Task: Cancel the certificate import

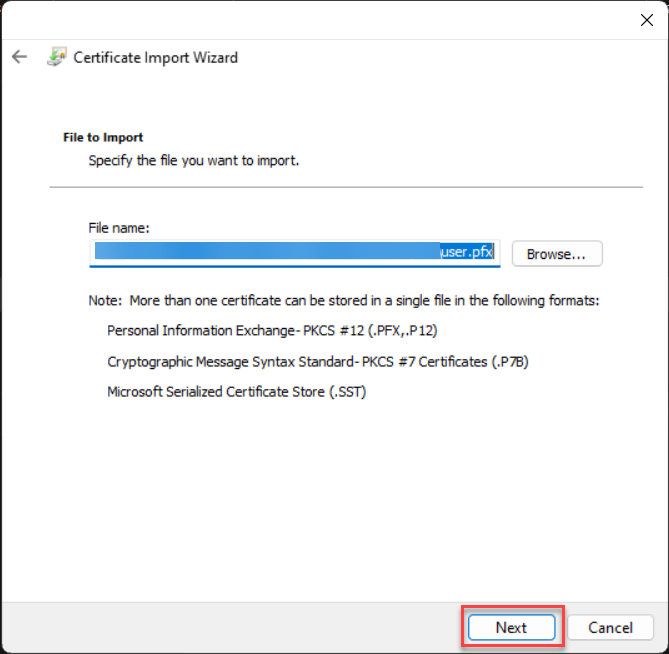Action: click(610, 628)
